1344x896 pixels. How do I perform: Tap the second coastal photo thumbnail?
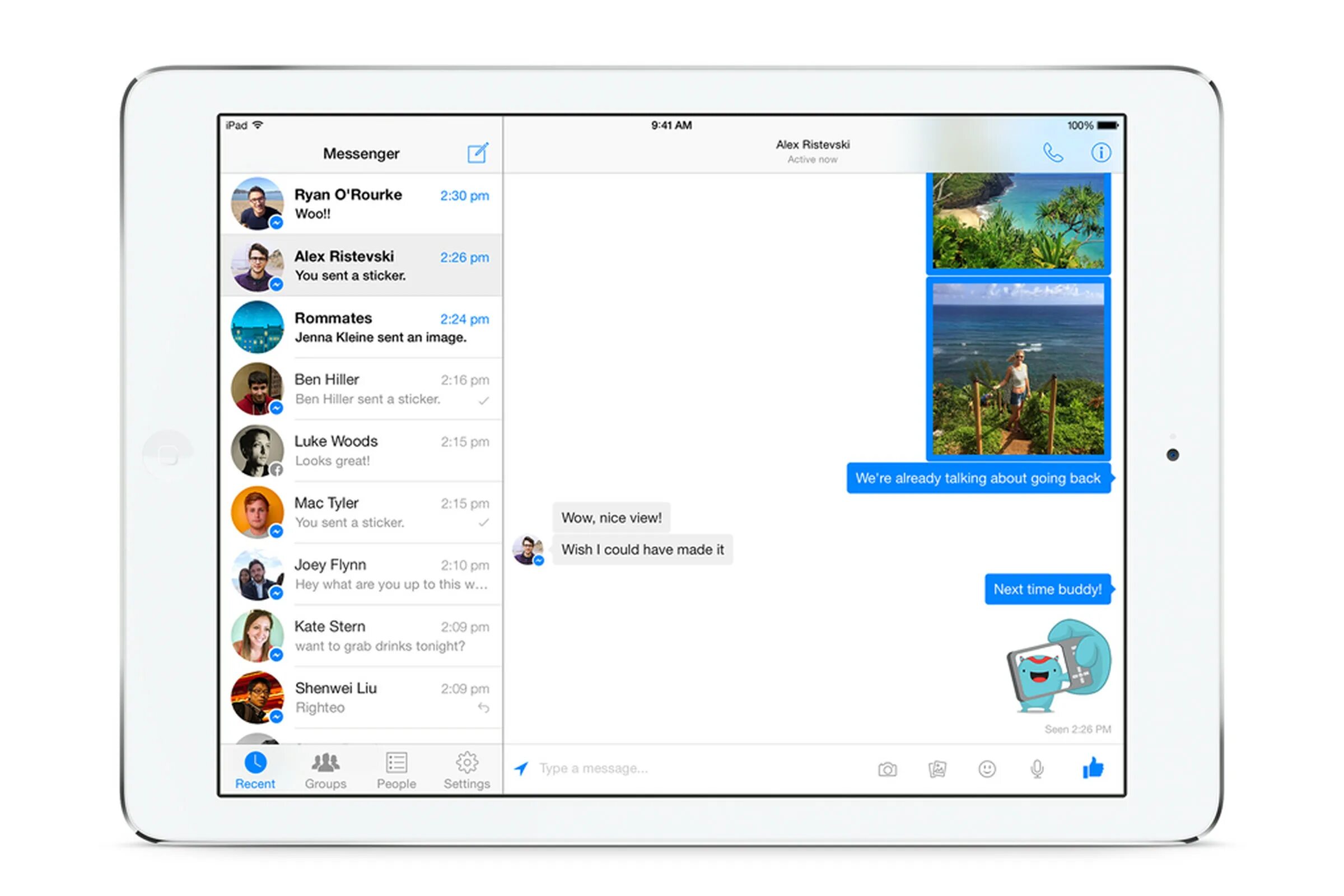click(1013, 369)
